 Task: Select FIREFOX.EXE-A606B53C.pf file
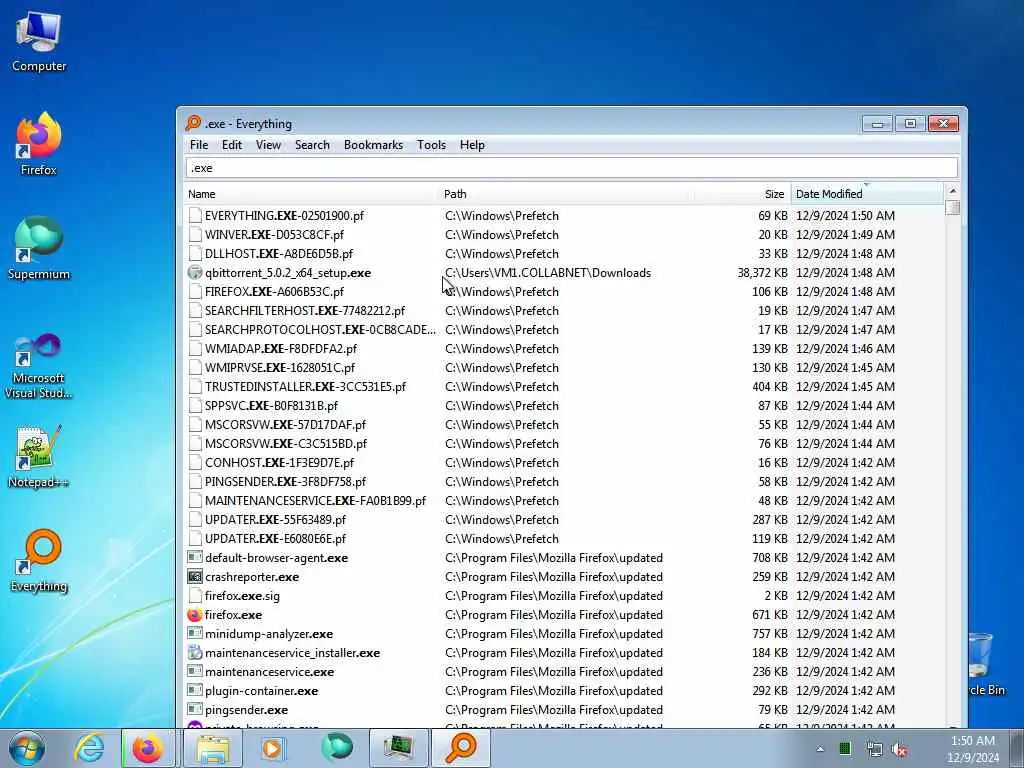274,292
